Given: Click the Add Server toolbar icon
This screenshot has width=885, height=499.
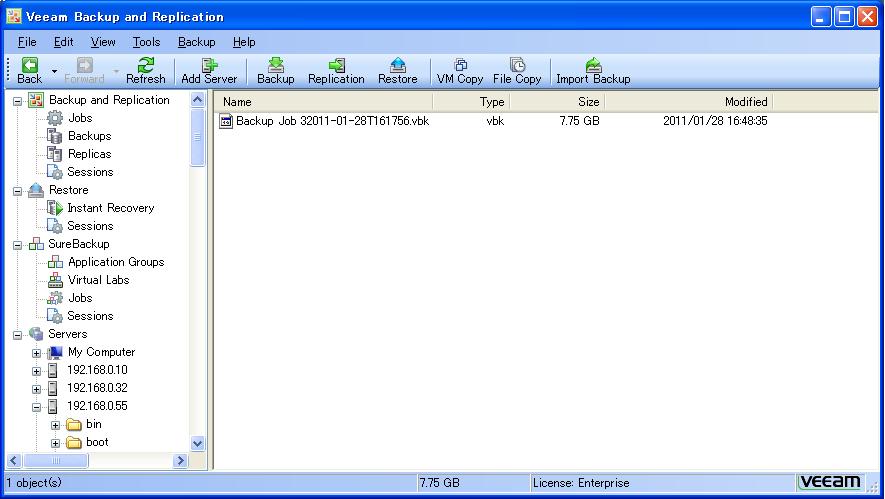Looking at the screenshot, I should point(209,71).
